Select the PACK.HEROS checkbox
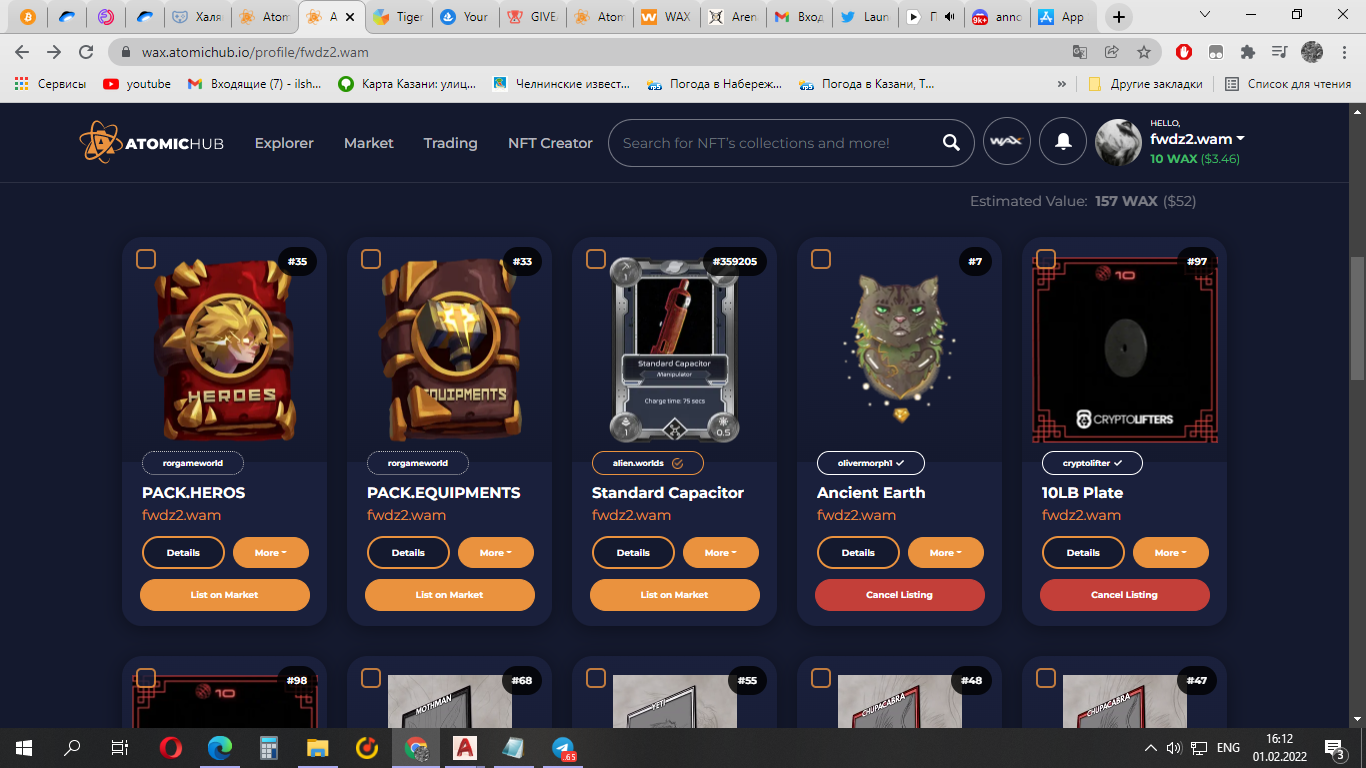Screen dimensions: 1366x768 (146, 259)
